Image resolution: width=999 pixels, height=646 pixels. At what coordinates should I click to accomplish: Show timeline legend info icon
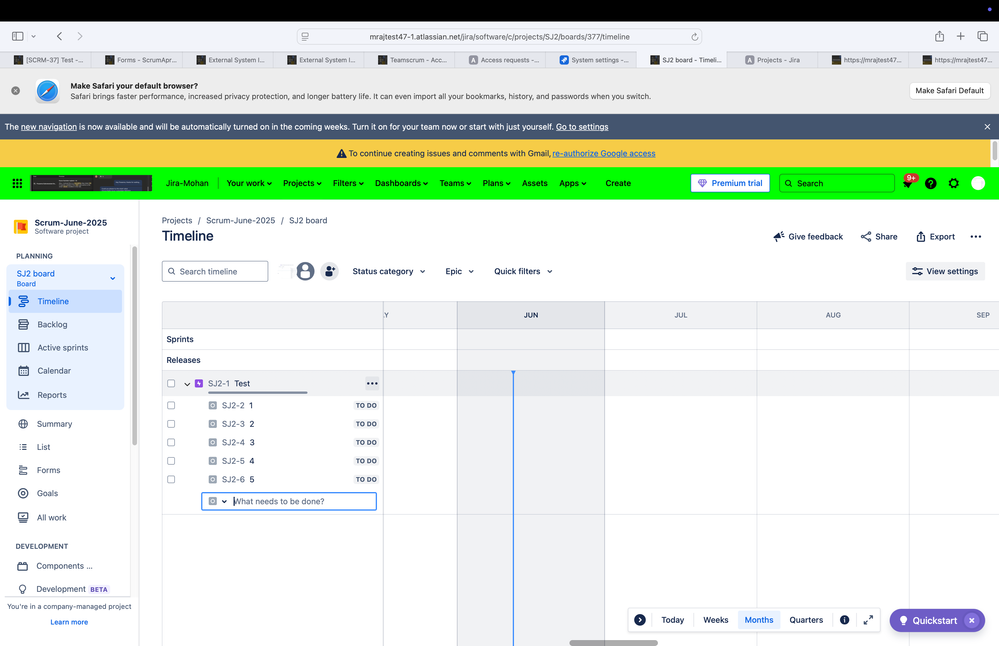844,620
